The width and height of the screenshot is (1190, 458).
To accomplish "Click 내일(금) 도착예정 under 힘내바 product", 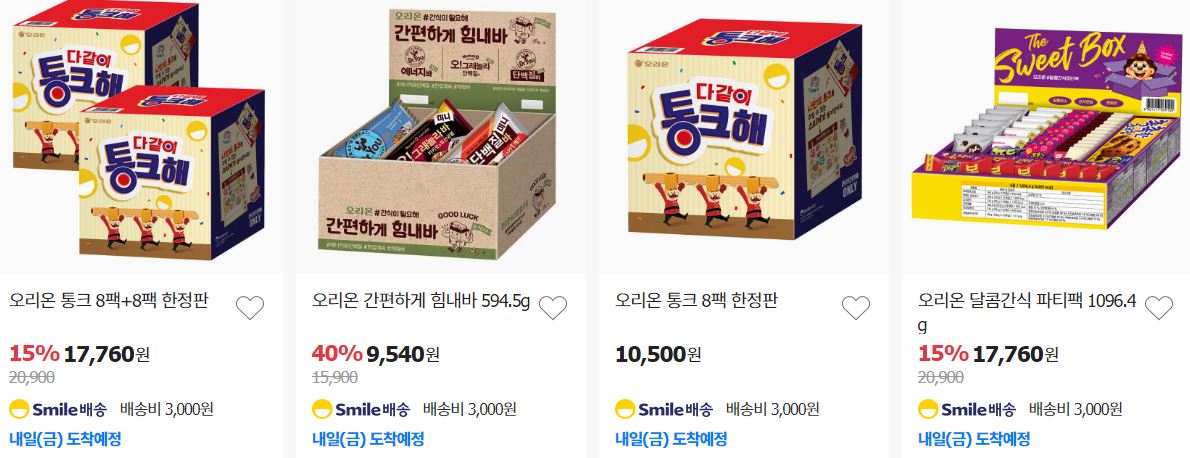I will coord(368,439).
